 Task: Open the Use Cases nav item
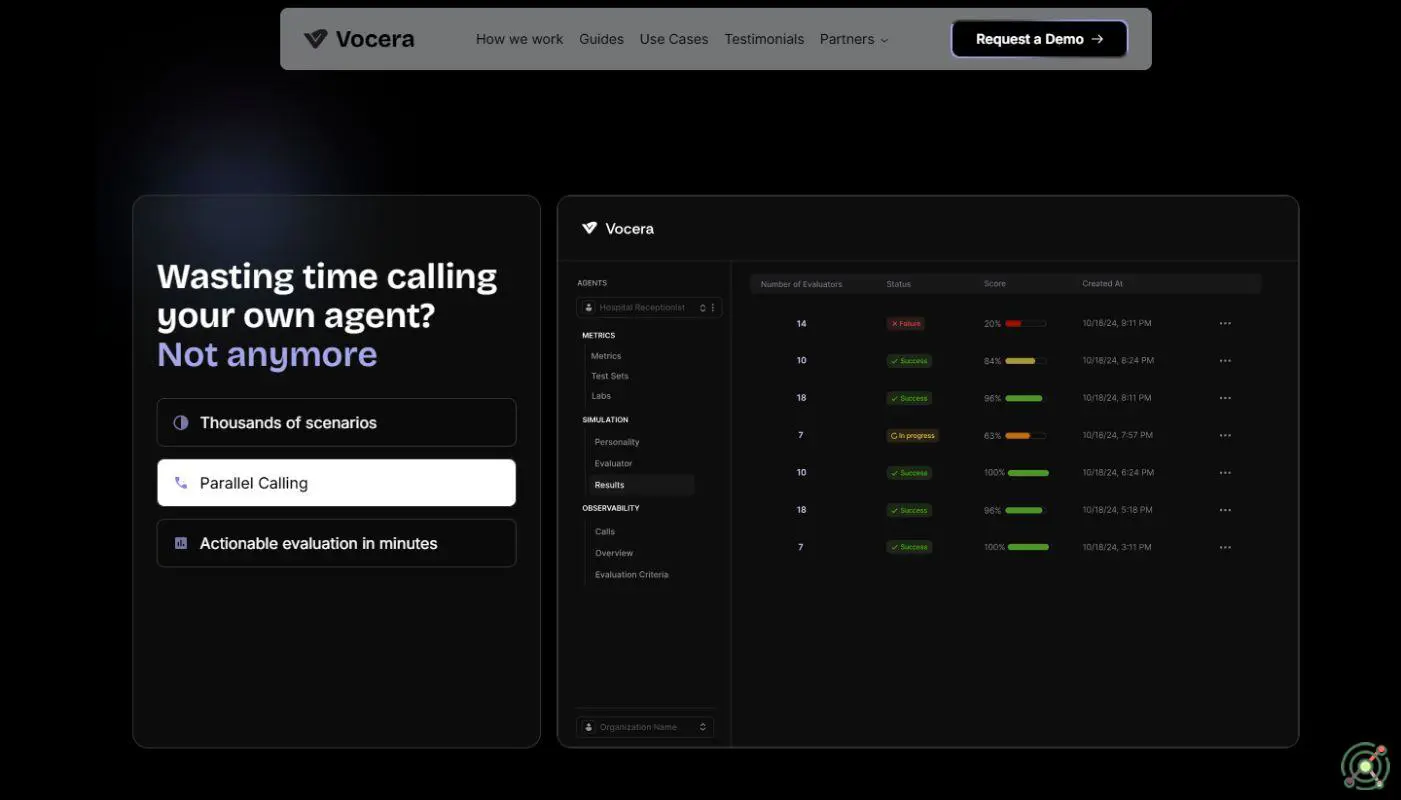coord(673,39)
